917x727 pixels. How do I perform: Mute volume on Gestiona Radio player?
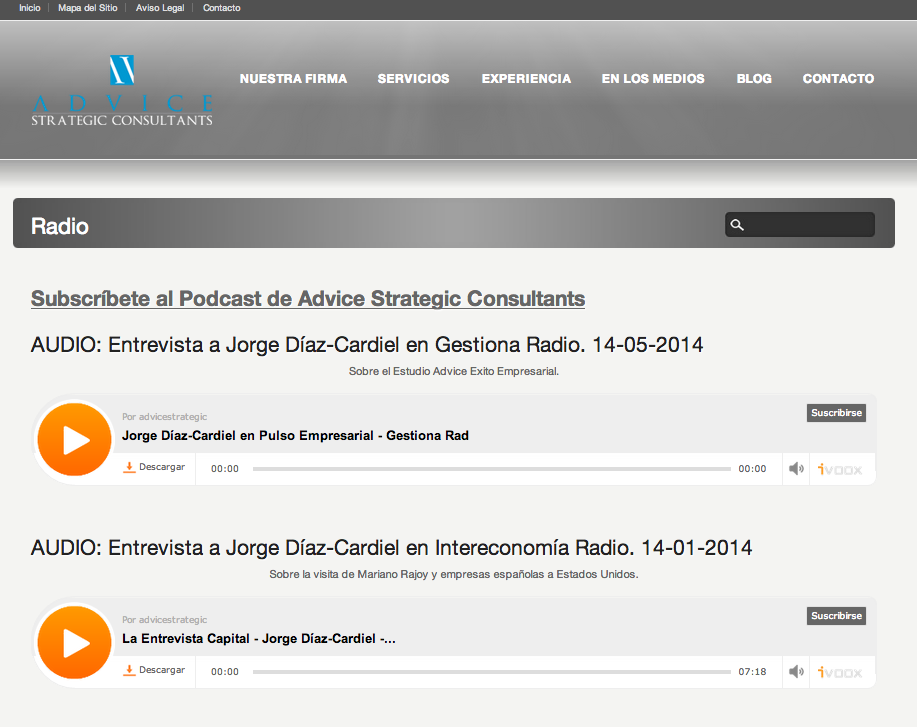tap(796, 468)
